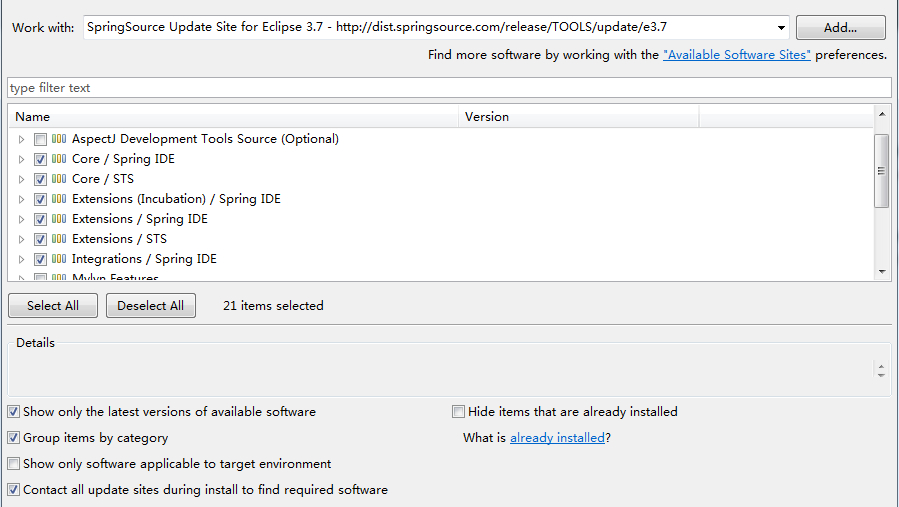Select the Core / STS row text

coord(103,179)
